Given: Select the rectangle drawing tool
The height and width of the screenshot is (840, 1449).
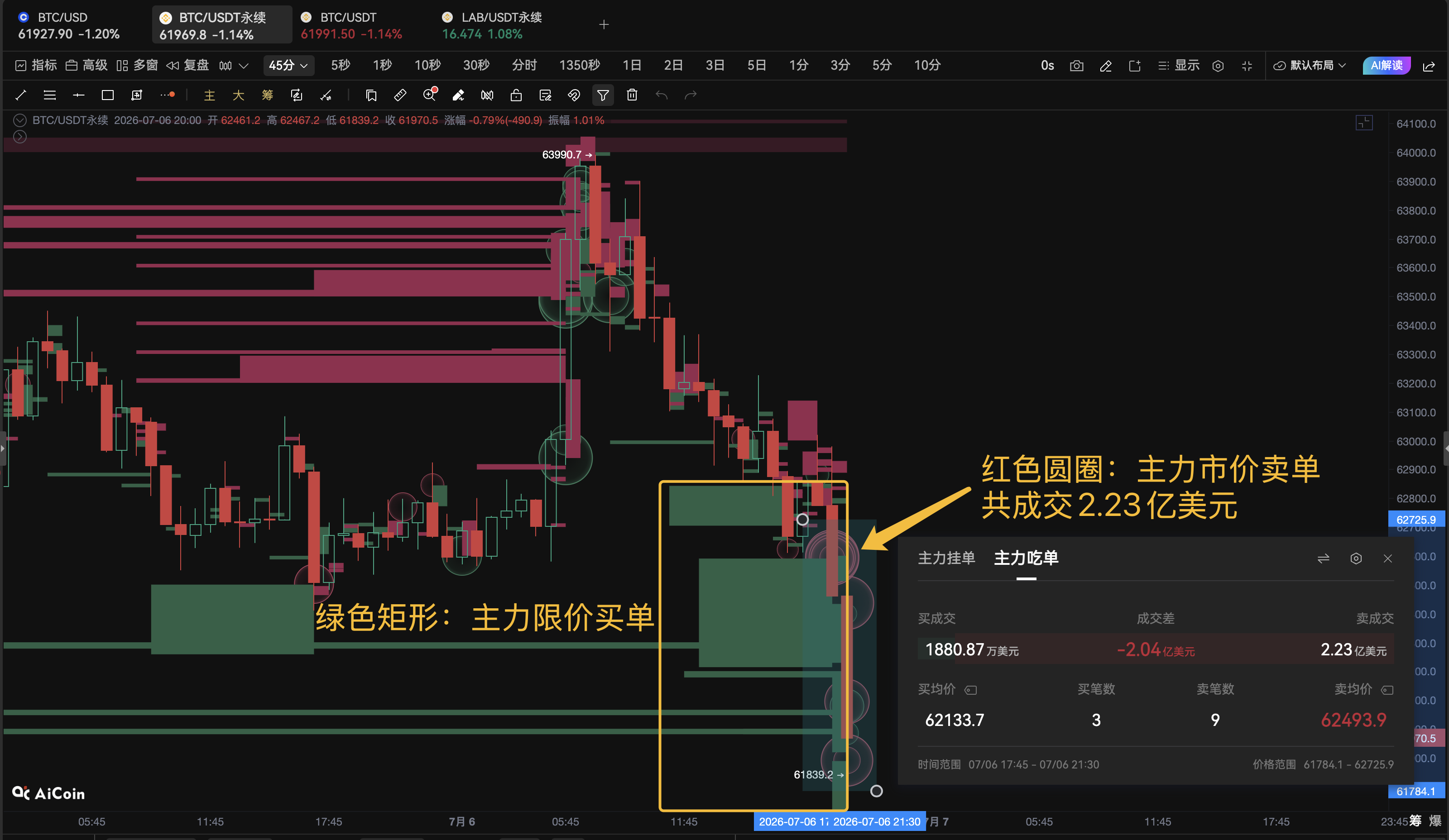Looking at the screenshot, I should click(x=107, y=95).
